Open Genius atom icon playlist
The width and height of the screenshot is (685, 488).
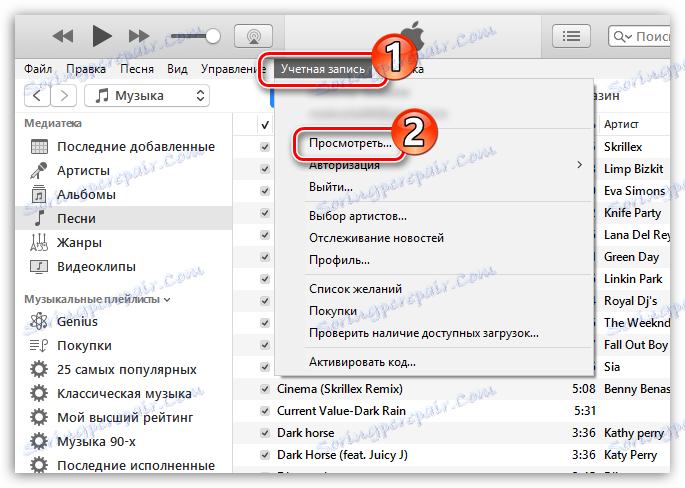tap(39, 322)
